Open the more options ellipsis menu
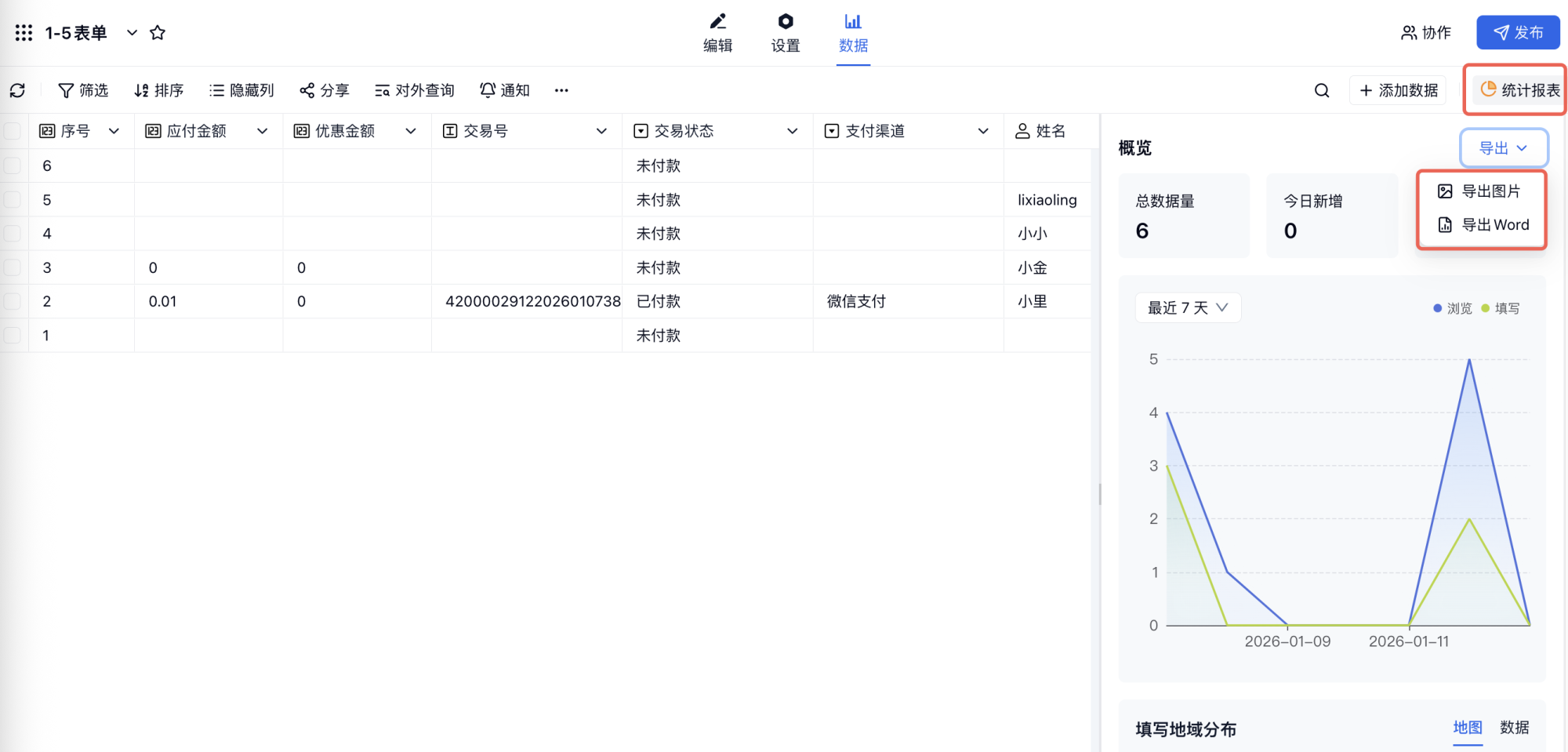 (561, 90)
